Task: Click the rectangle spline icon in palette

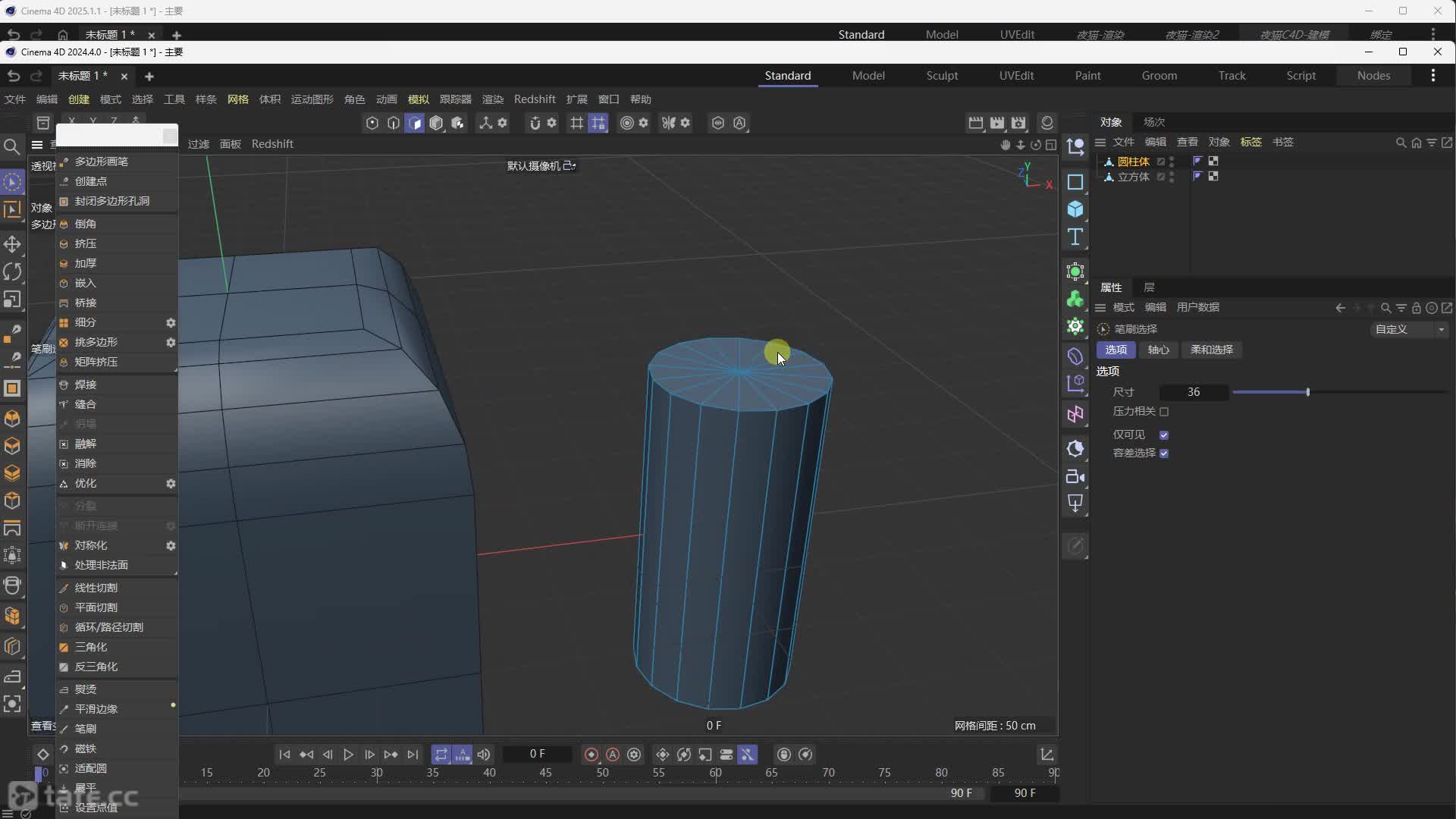Action: [1075, 182]
